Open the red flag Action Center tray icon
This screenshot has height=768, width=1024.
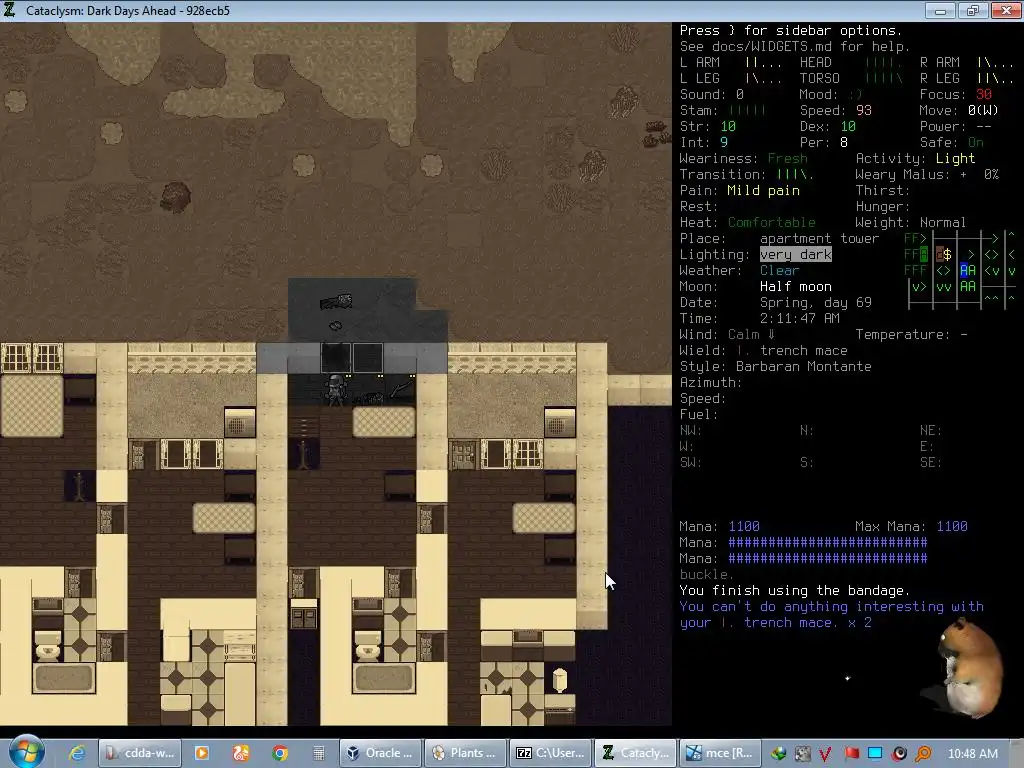click(x=851, y=754)
